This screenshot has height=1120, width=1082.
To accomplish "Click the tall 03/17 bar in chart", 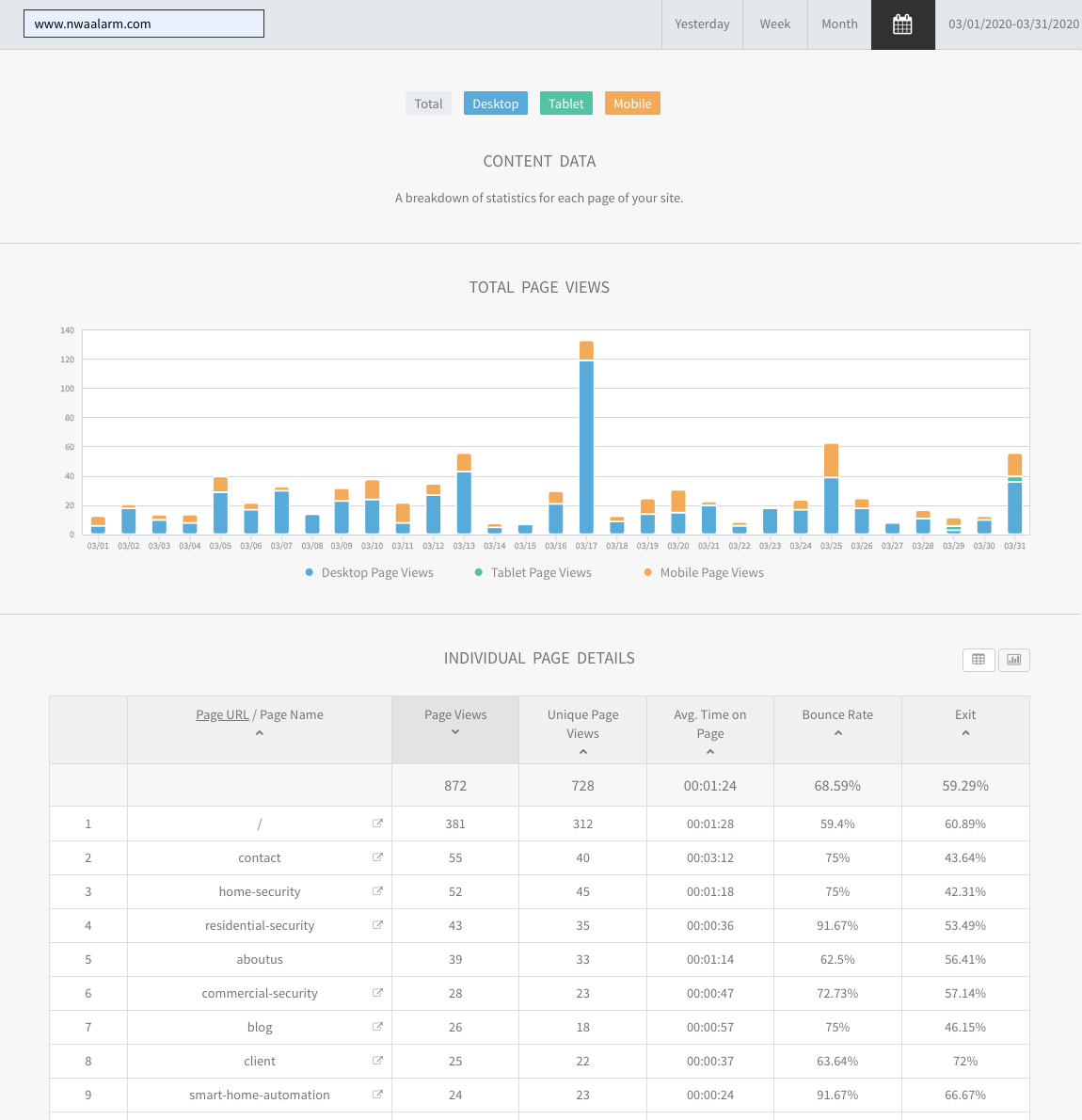I will click(586, 437).
